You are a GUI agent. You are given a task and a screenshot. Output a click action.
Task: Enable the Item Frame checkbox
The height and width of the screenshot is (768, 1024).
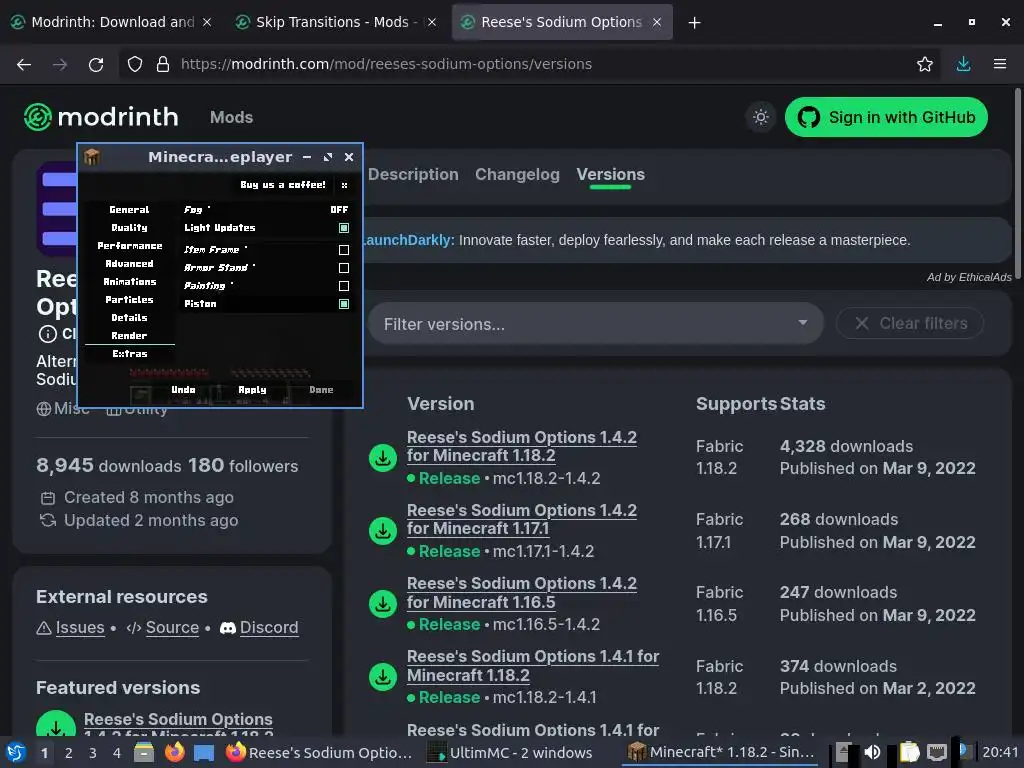(344, 250)
